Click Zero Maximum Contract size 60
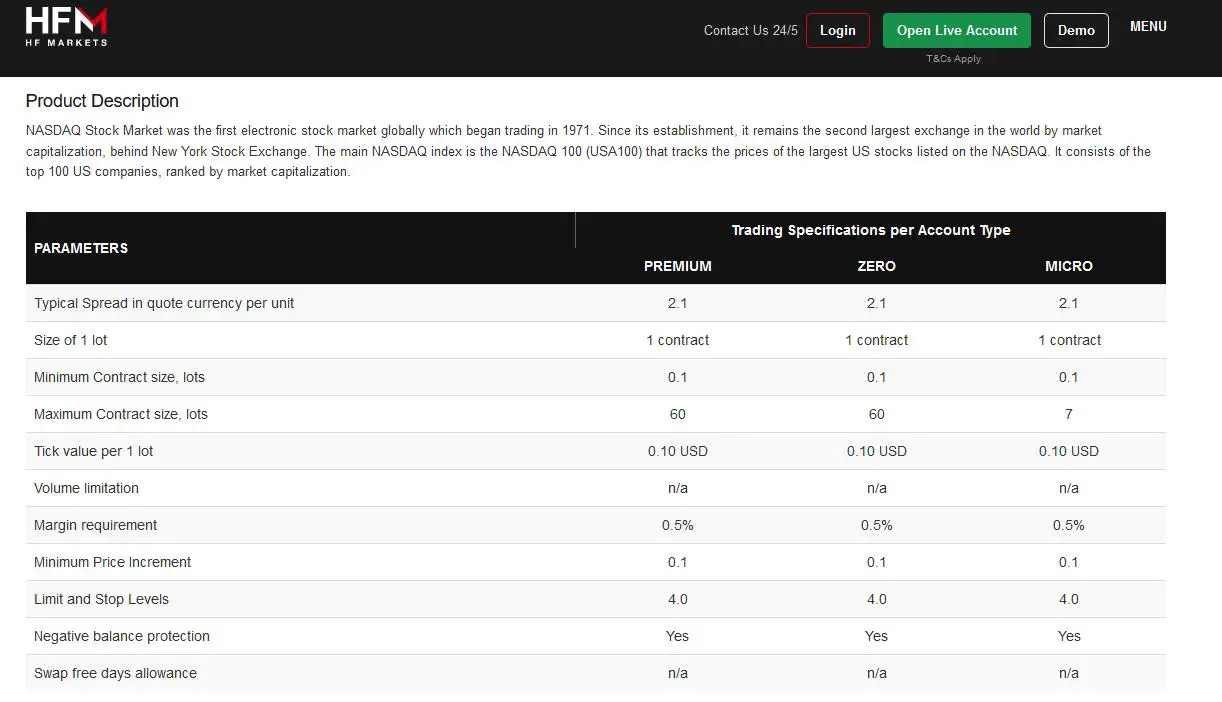Image resolution: width=1222 pixels, height=702 pixels. (x=877, y=414)
